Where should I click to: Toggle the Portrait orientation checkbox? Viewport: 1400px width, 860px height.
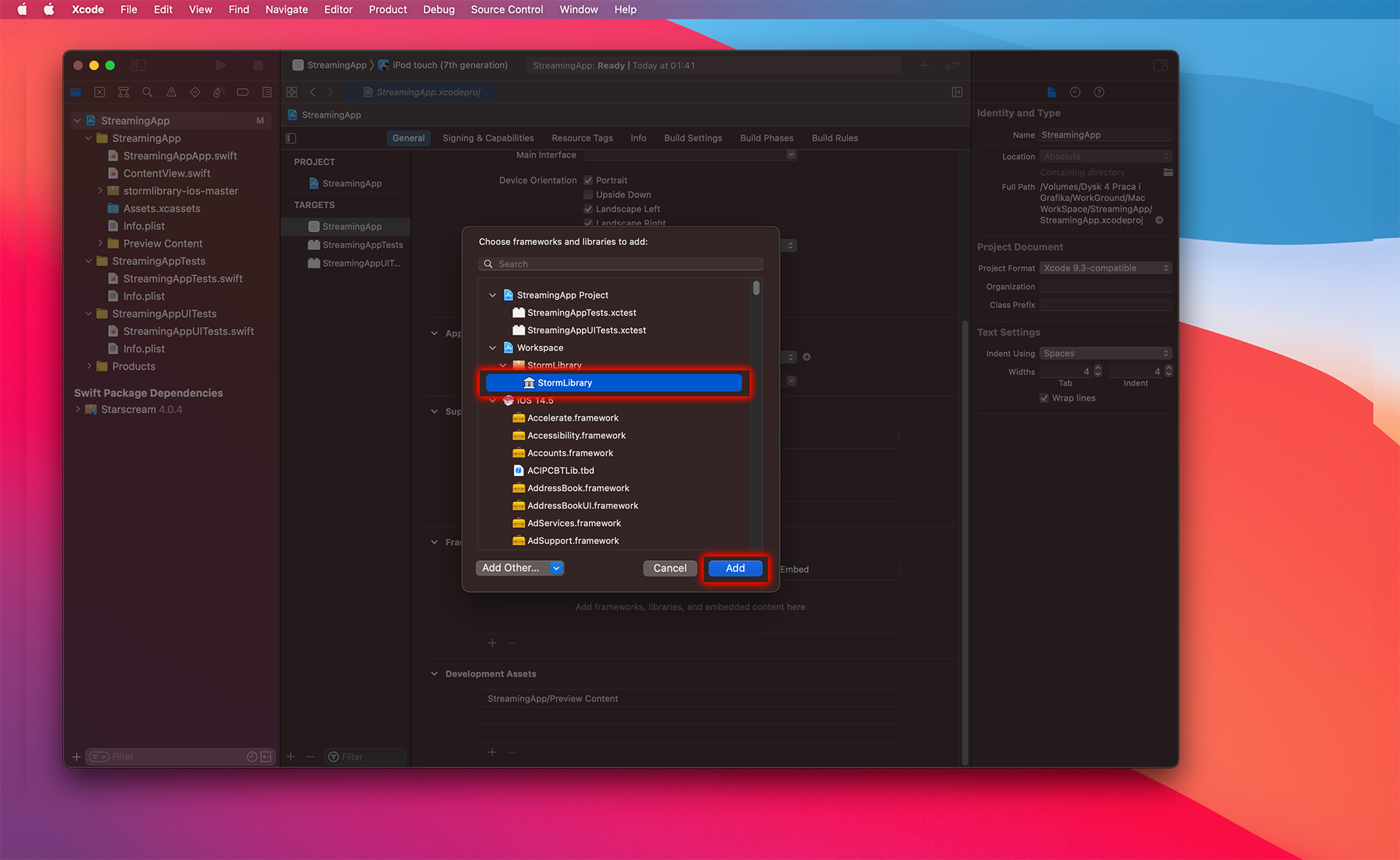click(x=588, y=180)
